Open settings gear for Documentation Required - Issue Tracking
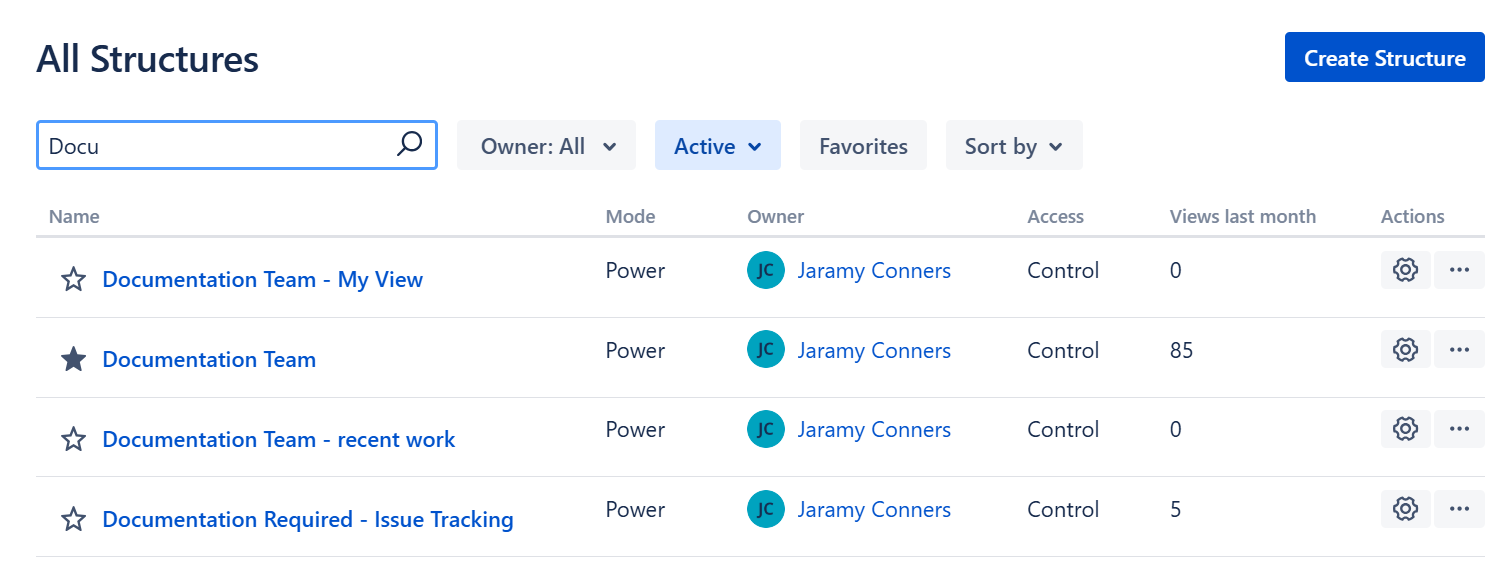Image resolution: width=1511 pixels, height=564 pixels. pyautogui.click(x=1405, y=509)
